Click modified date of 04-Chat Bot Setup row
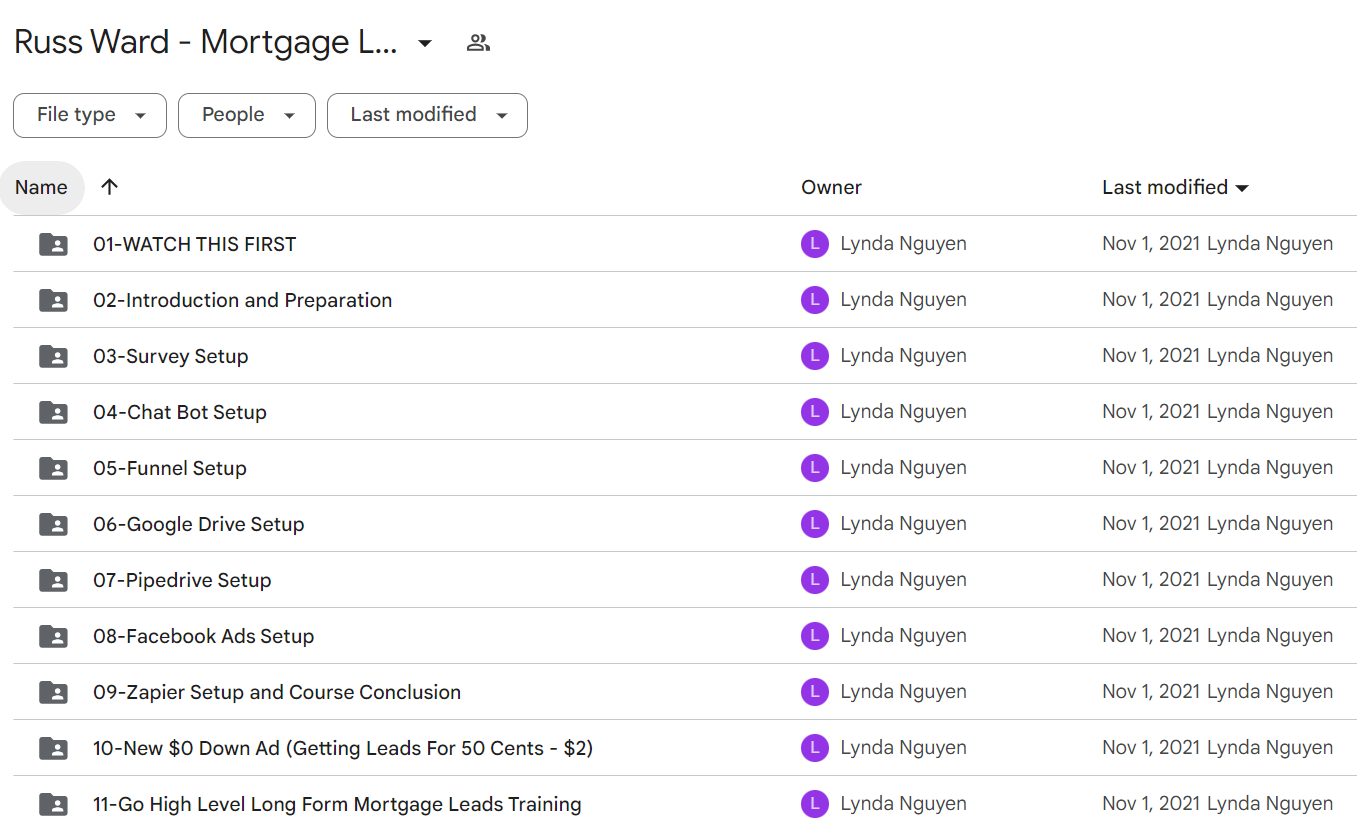The height and width of the screenshot is (831, 1357). tap(1217, 412)
